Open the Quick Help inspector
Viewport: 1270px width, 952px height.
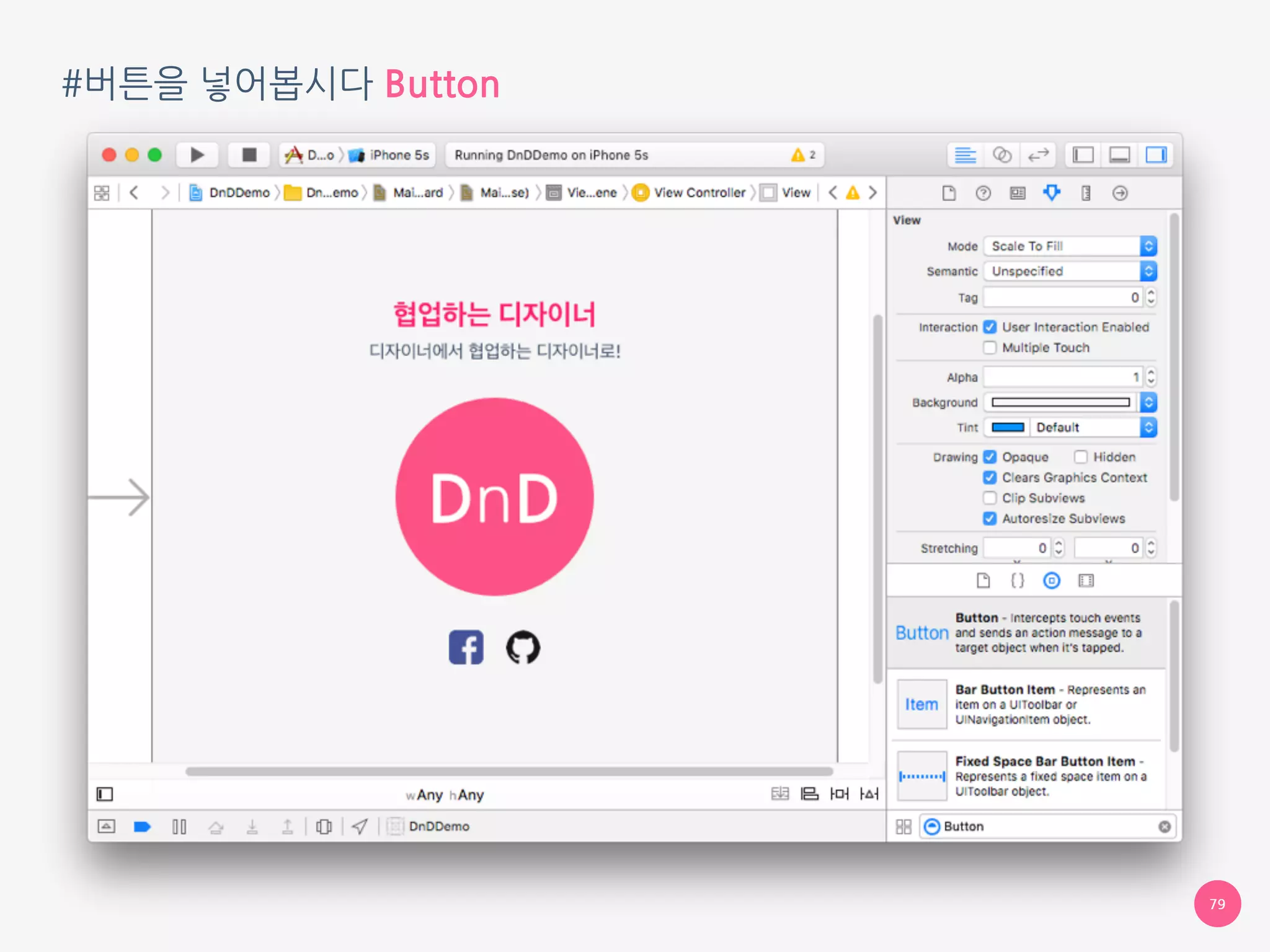[x=983, y=193]
